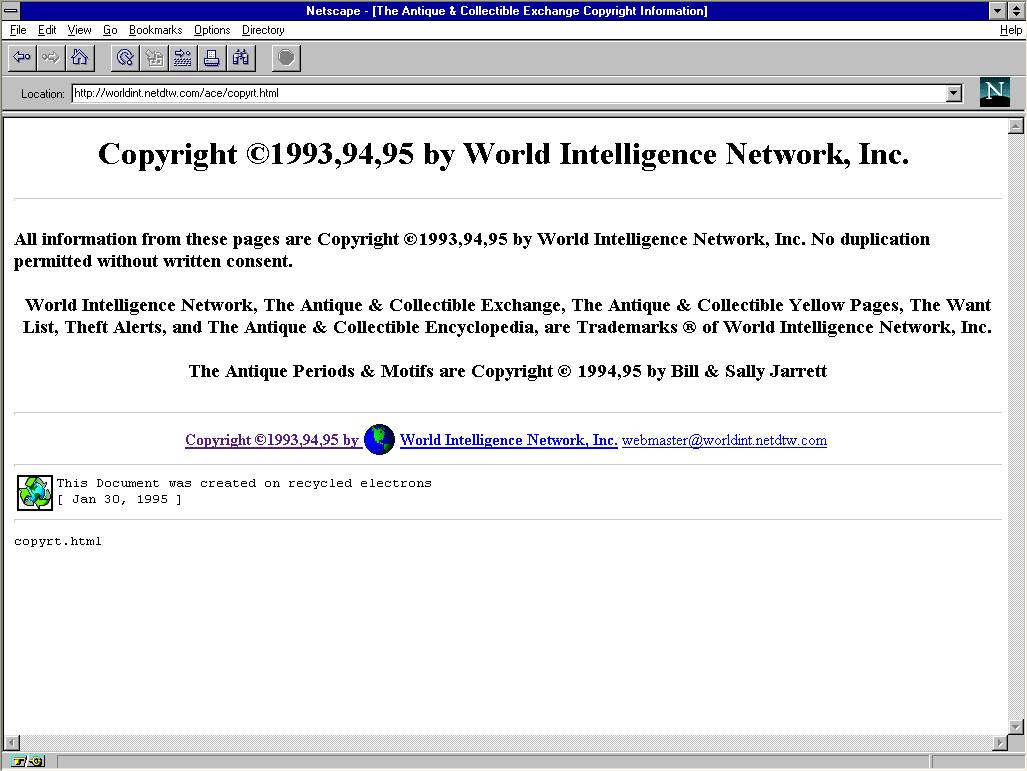Image resolution: width=1027 pixels, height=771 pixels.
Task: Open the File menu
Action: tap(18, 30)
